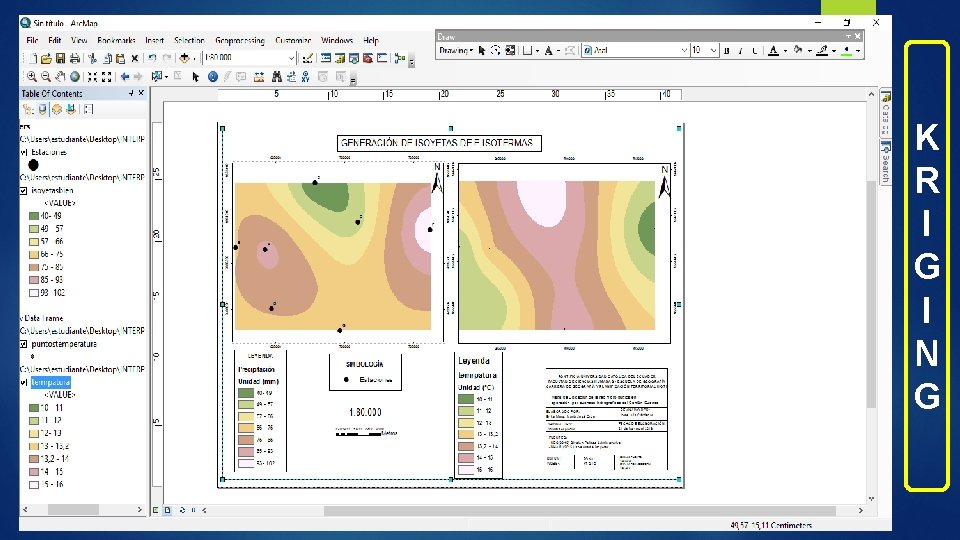This screenshot has width=960, height=540.
Task: Toggle the Estaciones layer checkbox
Action: tap(24, 153)
